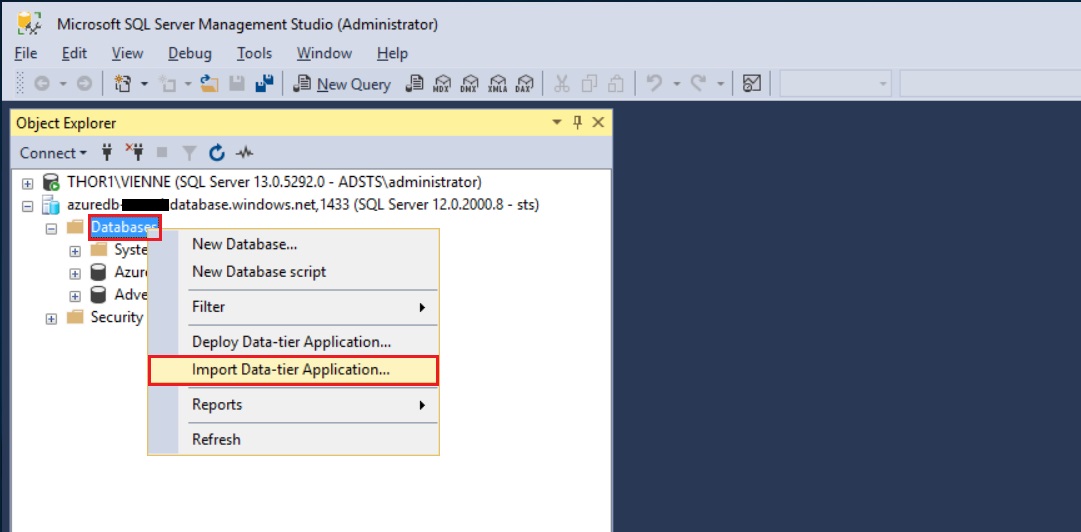This screenshot has height=532, width=1081.
Task: Choose New Database script from context menu
Action: [294, 272]
